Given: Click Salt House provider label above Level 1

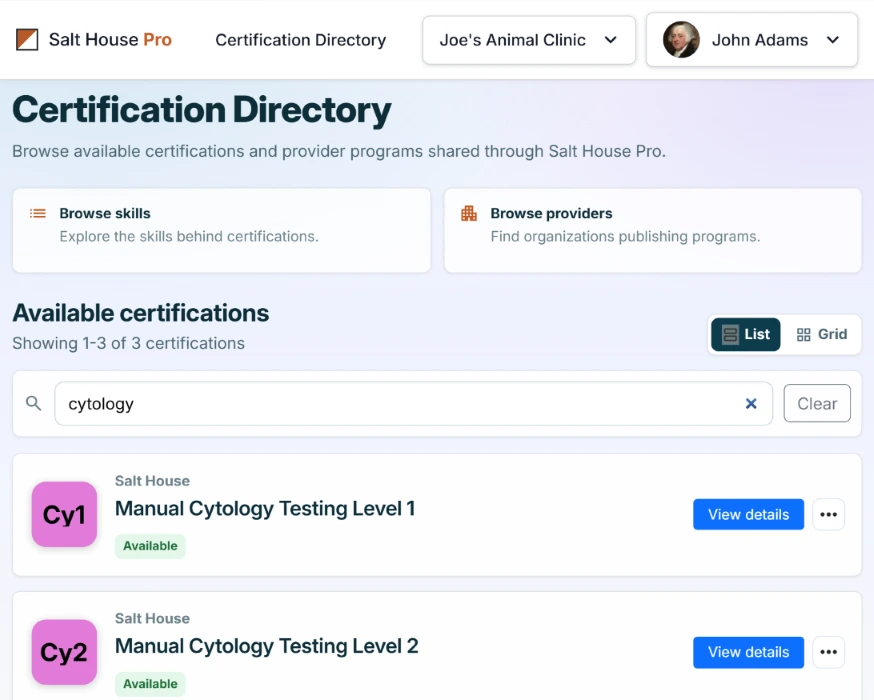Looking at the screenshot, I should coord(152,481).
